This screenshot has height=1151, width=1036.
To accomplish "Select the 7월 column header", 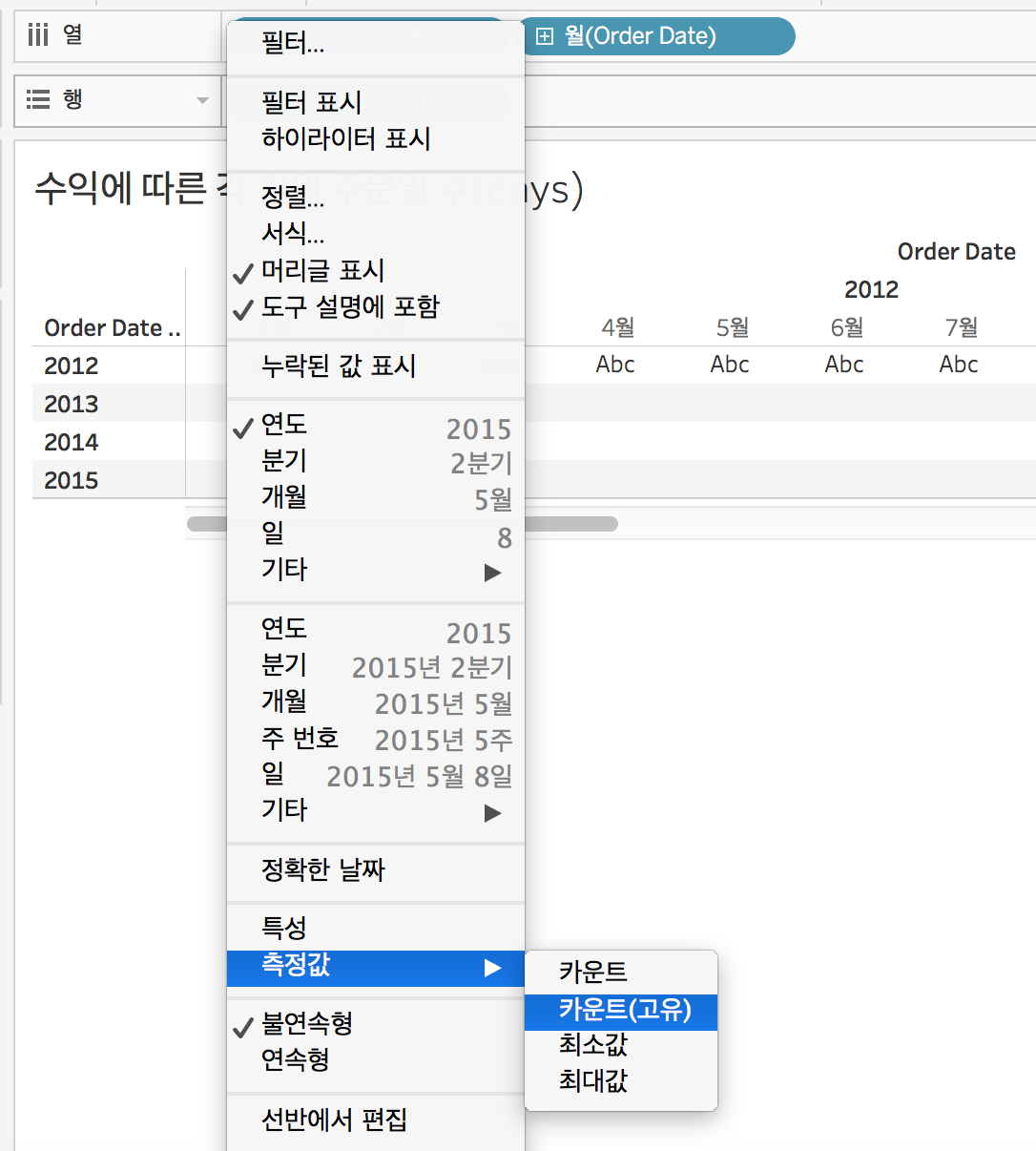I will click(961, 328).
